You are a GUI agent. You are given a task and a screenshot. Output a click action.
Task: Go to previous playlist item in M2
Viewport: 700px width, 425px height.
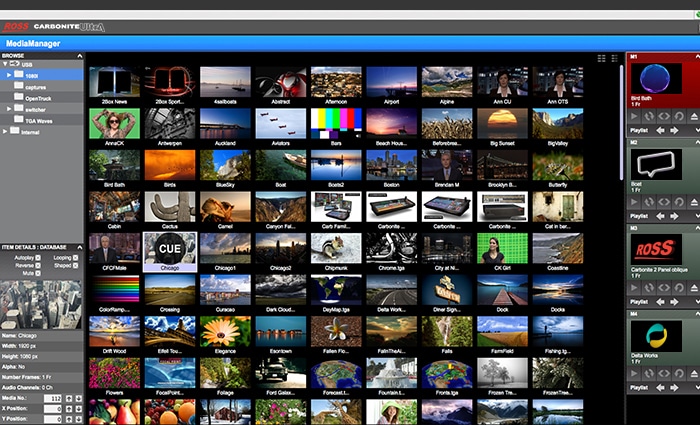tap(660, 216)
